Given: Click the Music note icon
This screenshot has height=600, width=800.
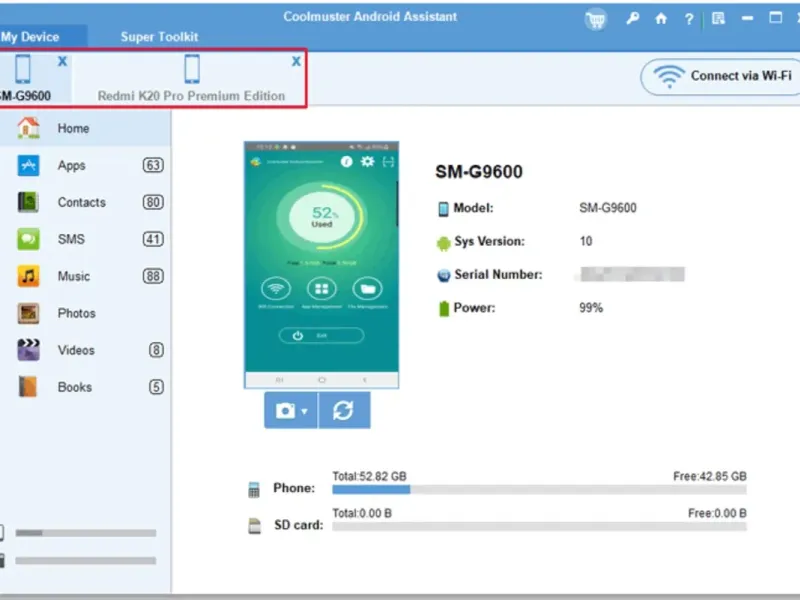Looking at the screenshot, I should 28,276.
